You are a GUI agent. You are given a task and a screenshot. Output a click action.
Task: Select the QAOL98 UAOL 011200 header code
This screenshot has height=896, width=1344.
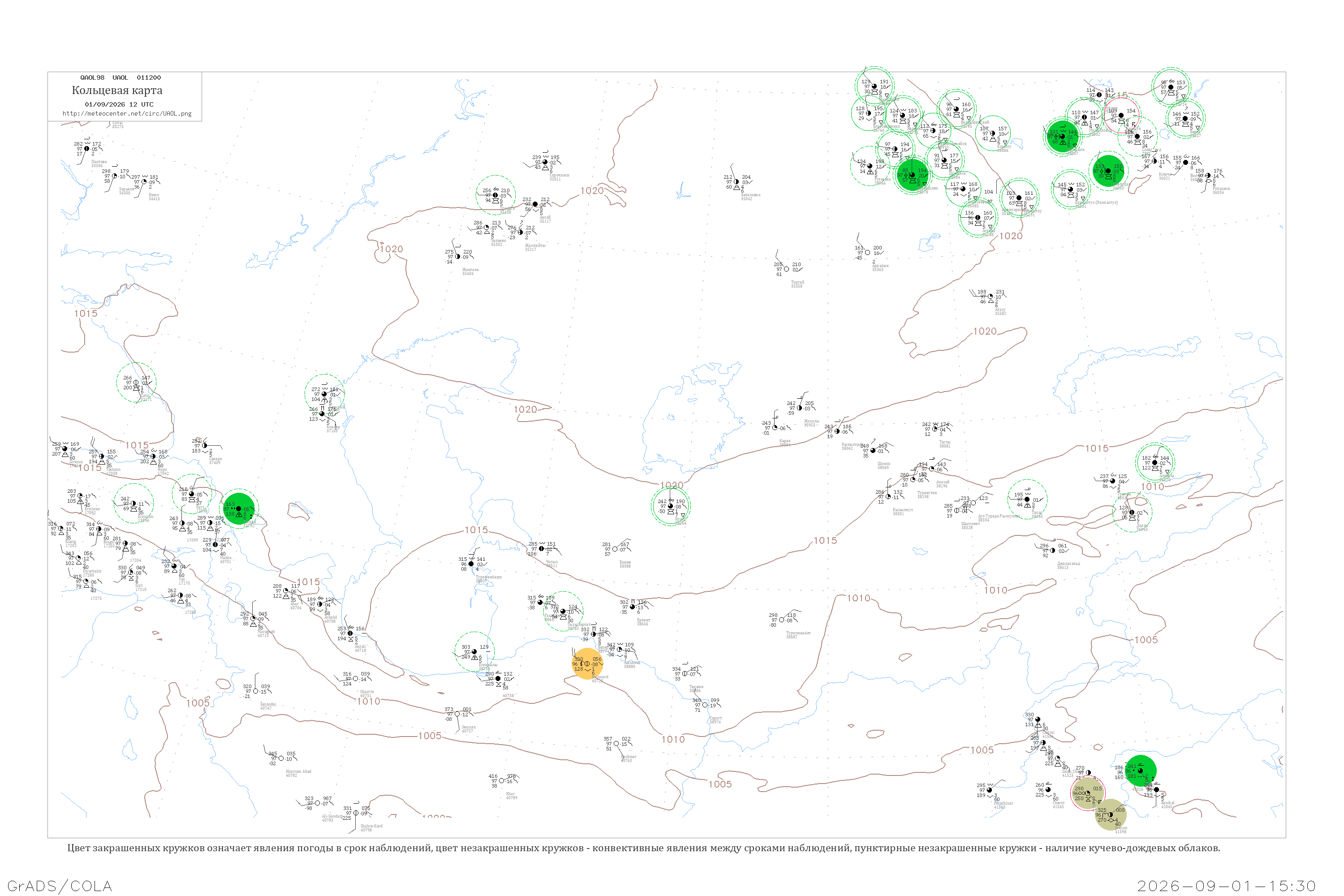(x=121, y=78)
